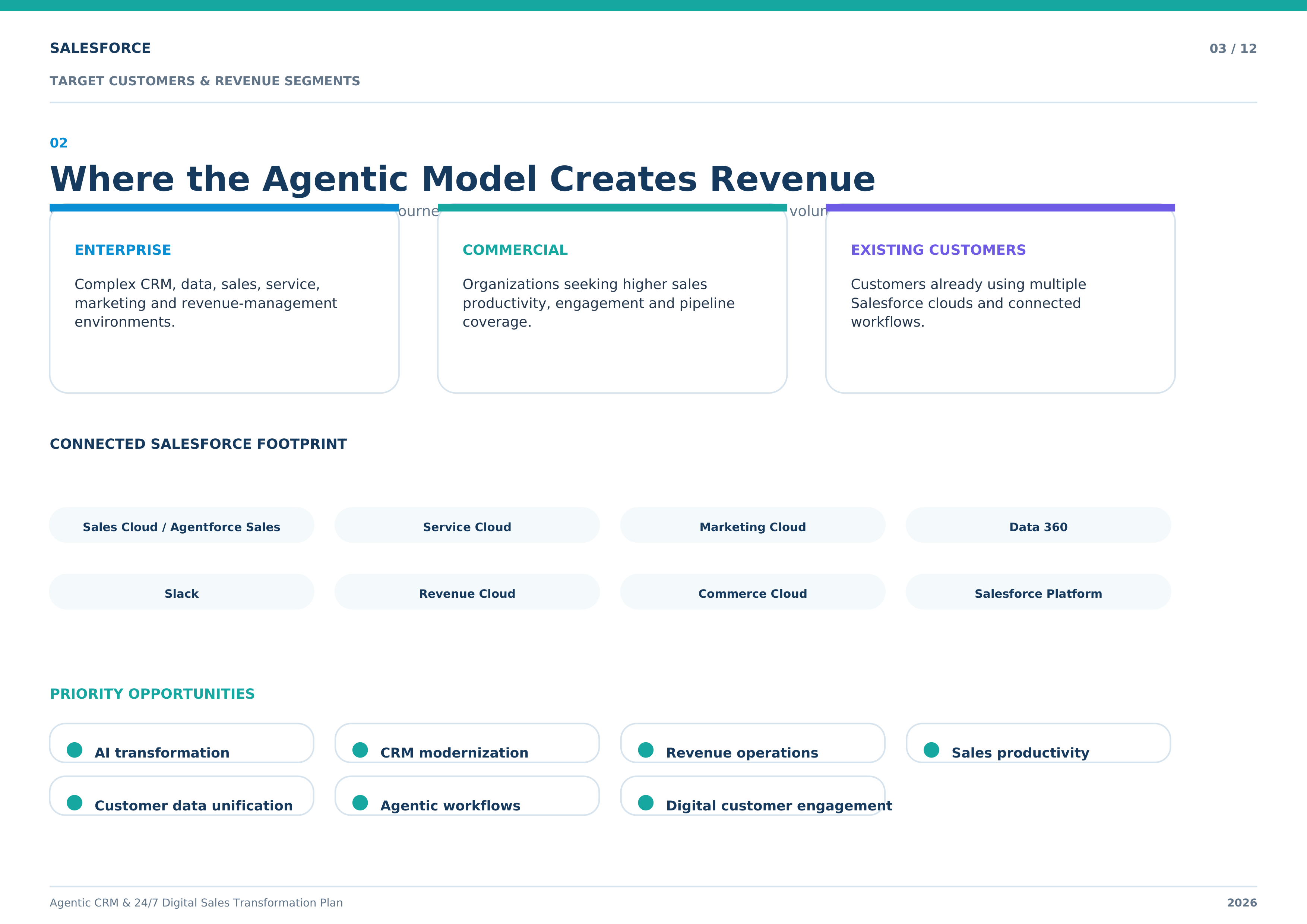Image resolution: width=1307 pixels, height=924 pixels.
Task: Select the Marketing Cloud pill
Action: (x=753, y=525)
